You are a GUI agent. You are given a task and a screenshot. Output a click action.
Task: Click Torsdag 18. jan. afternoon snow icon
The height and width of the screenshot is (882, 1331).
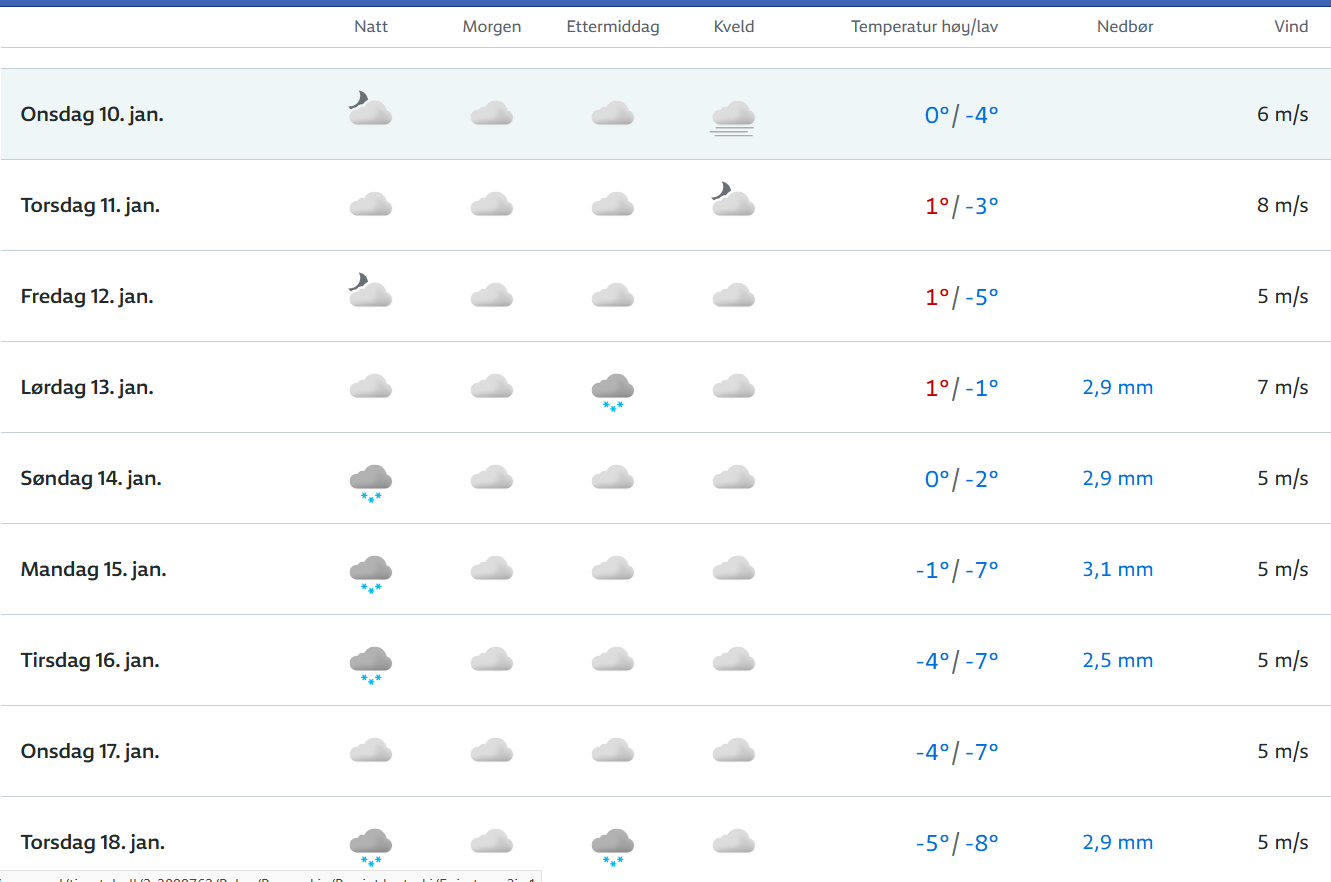[612, 846]
